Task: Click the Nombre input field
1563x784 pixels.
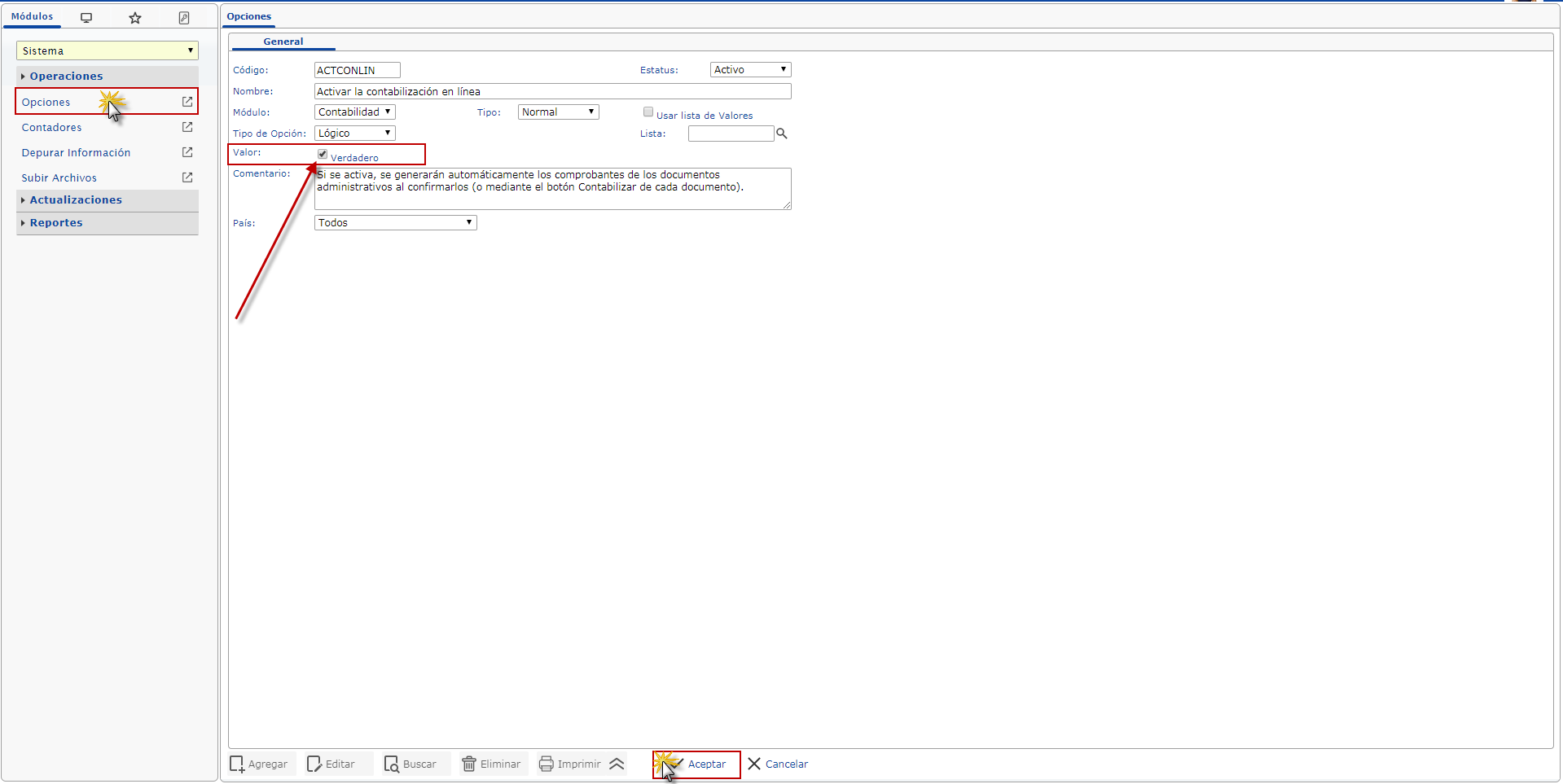Action: (553, 92)
